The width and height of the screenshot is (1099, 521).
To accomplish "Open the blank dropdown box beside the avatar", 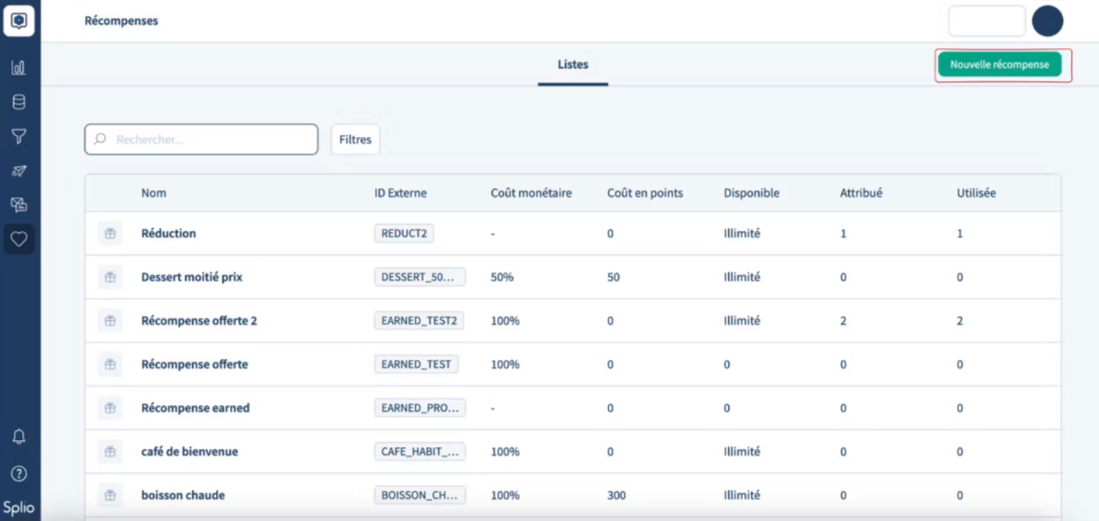I will point(986,21).
